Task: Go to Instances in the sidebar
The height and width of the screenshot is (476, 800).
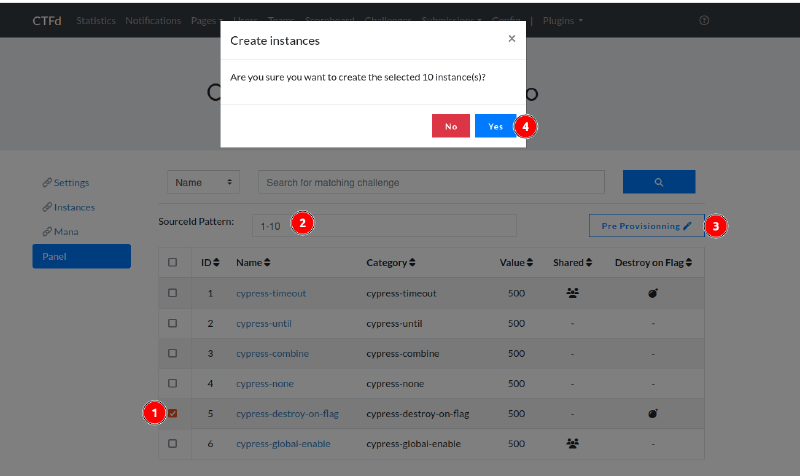Action: pos(74,207)
